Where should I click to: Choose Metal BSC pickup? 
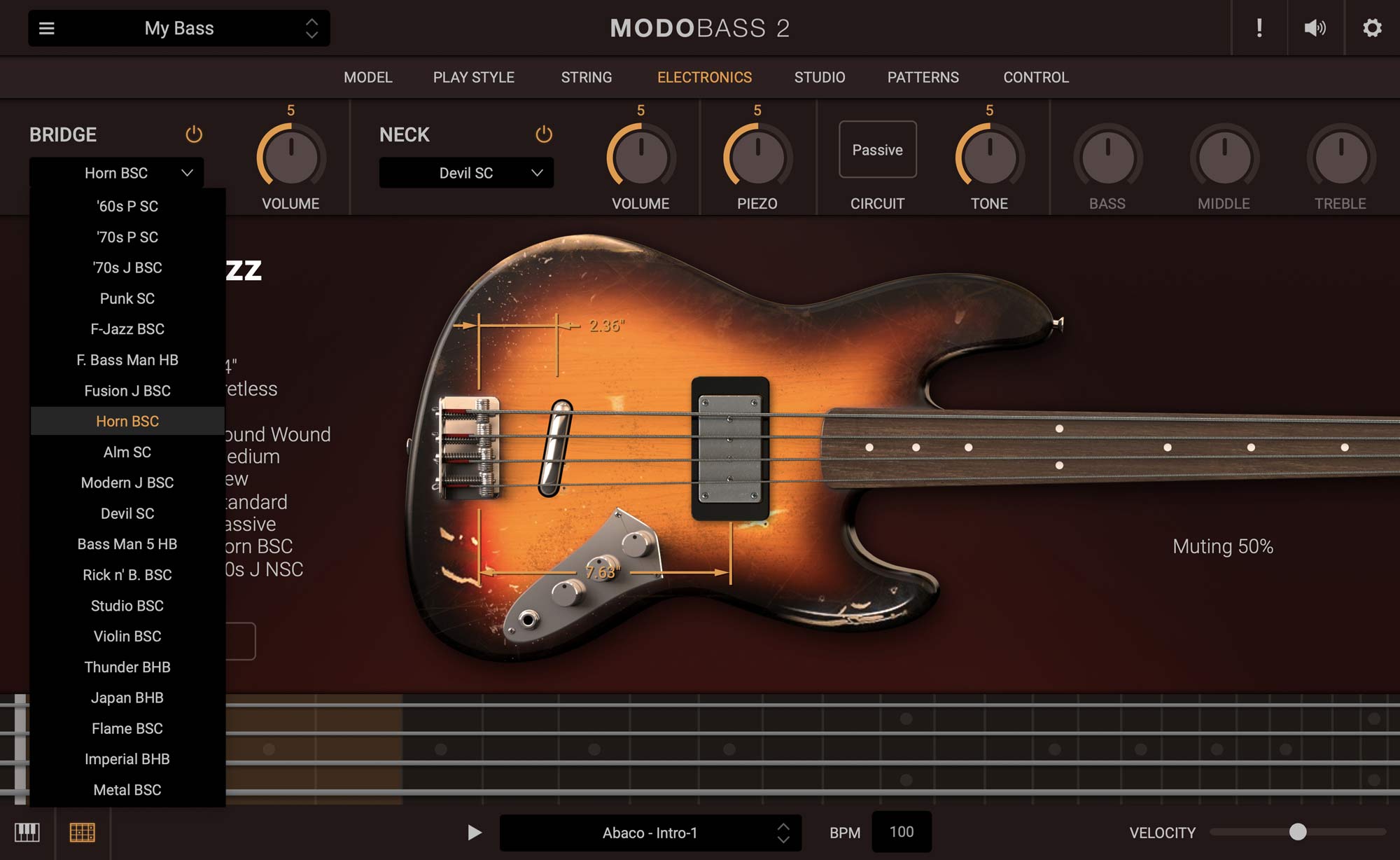pyautogui.click(x=127, y=790)
